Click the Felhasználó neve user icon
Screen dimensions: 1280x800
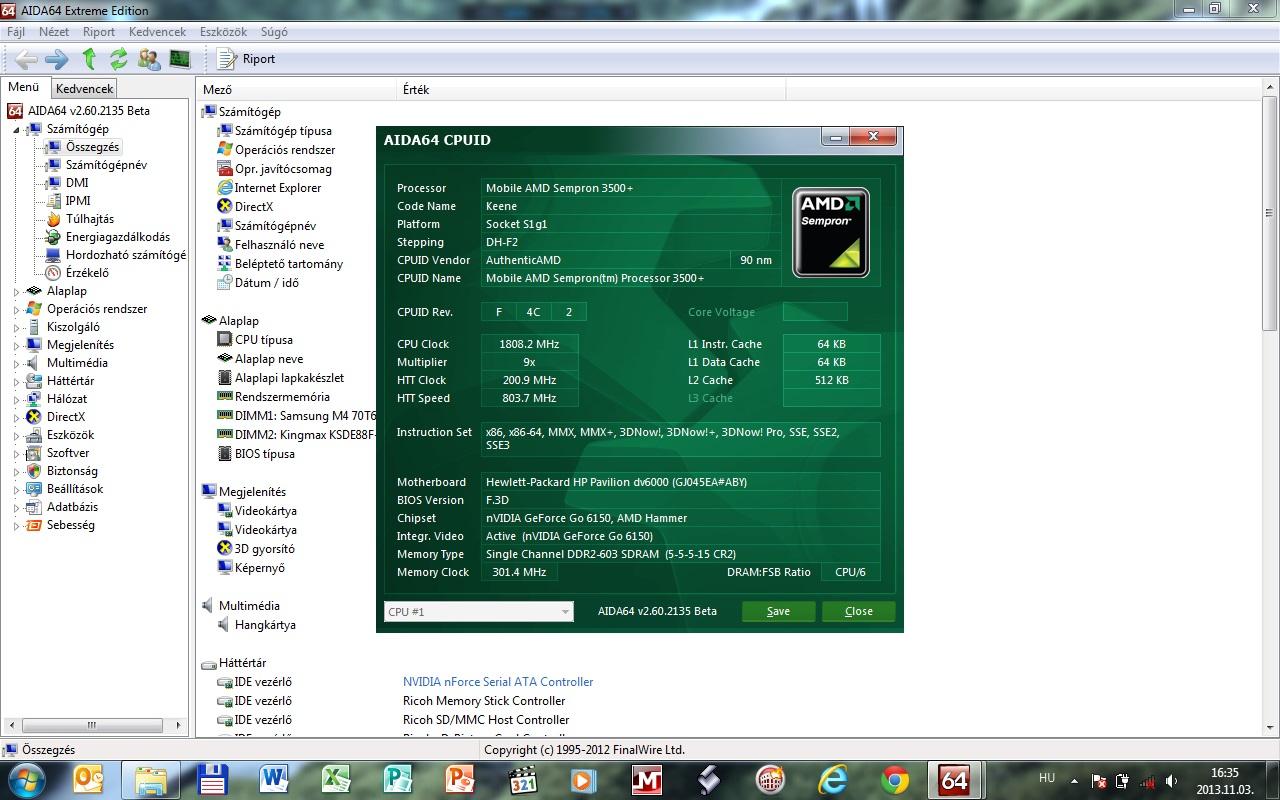point(225,245)
